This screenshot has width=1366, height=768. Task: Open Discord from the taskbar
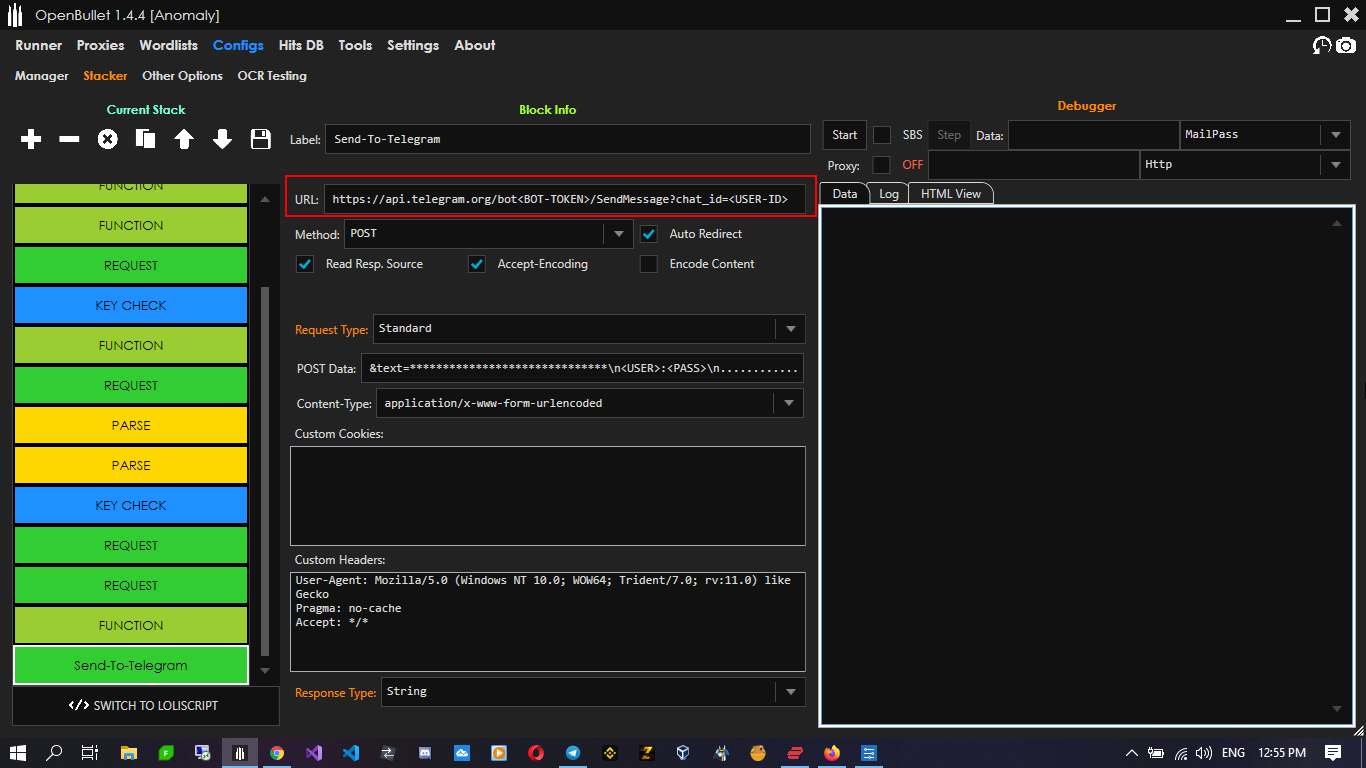click(425, 752)
